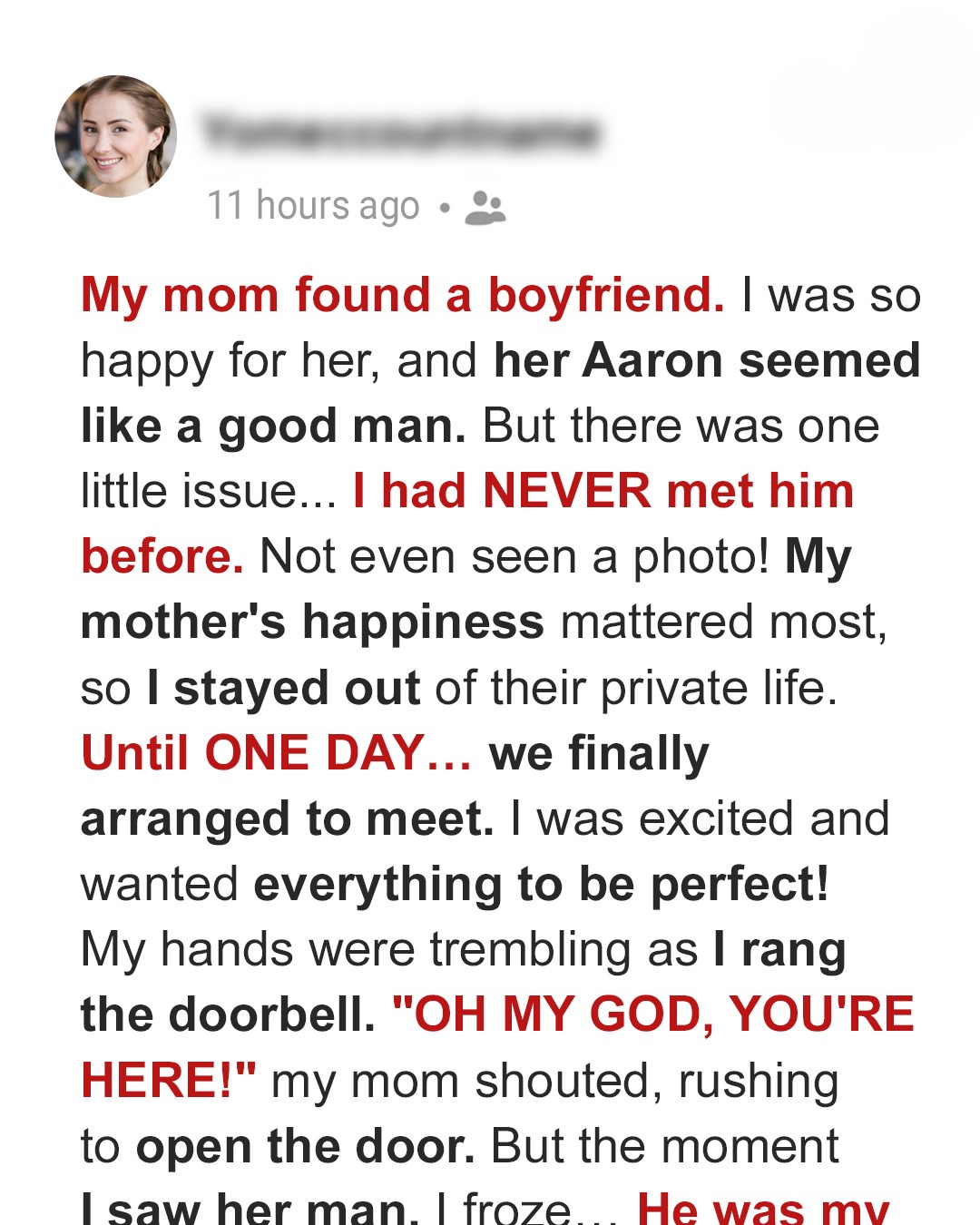Click the red "I had NEVER met him" text

point(603,492)
